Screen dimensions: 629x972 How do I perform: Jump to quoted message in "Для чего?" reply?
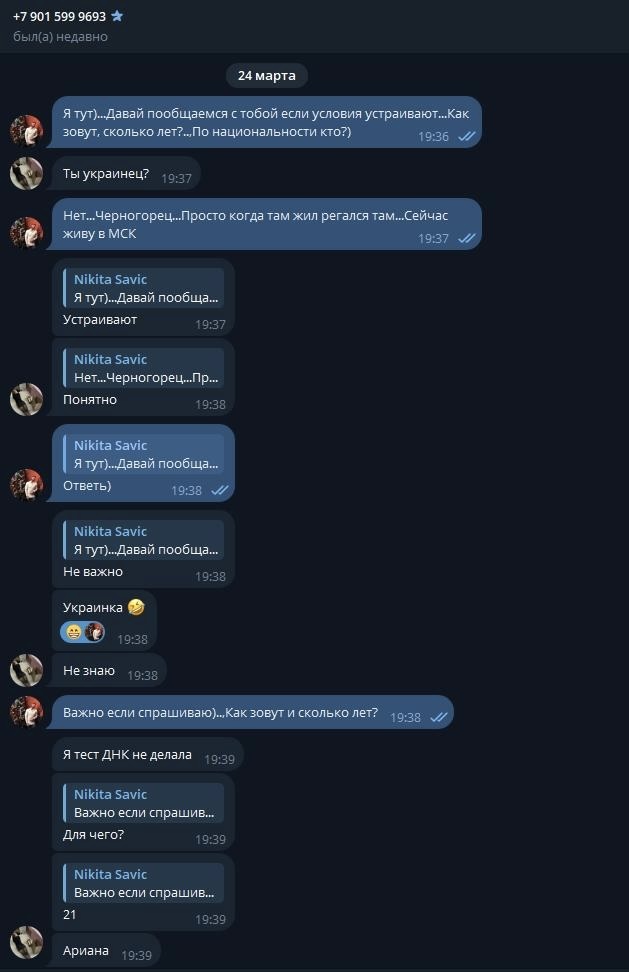pyautogui.click(x=143, y=804)
